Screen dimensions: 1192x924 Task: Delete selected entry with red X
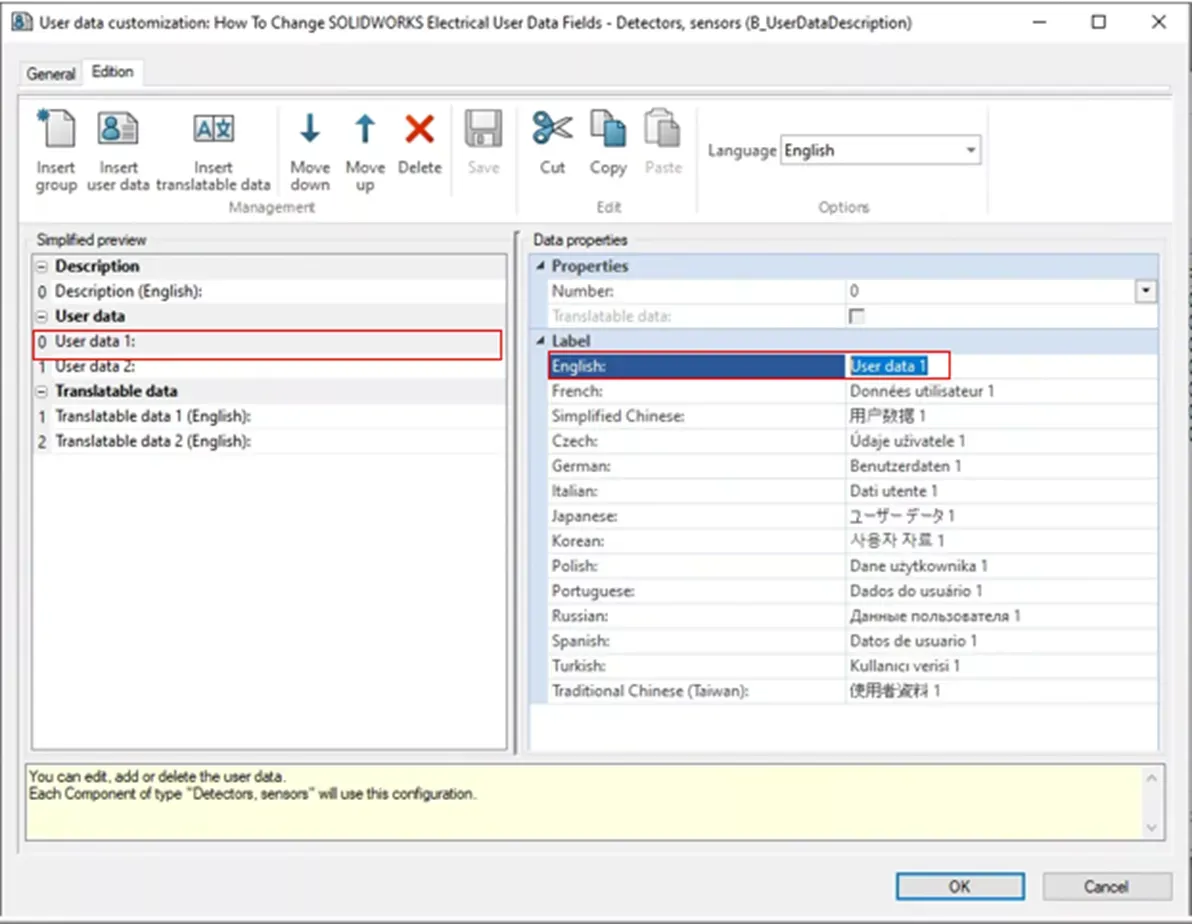pos(420,129)
